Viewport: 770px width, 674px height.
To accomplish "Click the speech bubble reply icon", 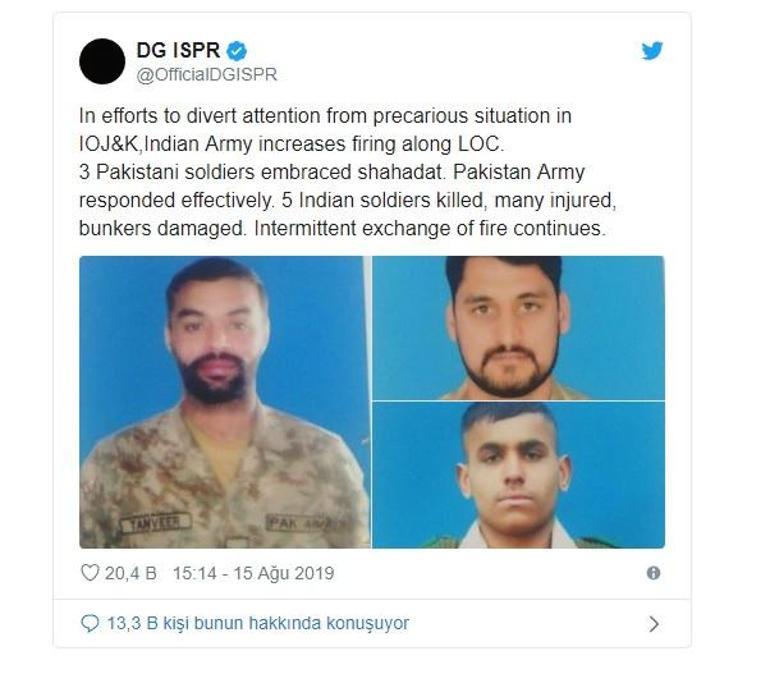I will coord(89,623).
